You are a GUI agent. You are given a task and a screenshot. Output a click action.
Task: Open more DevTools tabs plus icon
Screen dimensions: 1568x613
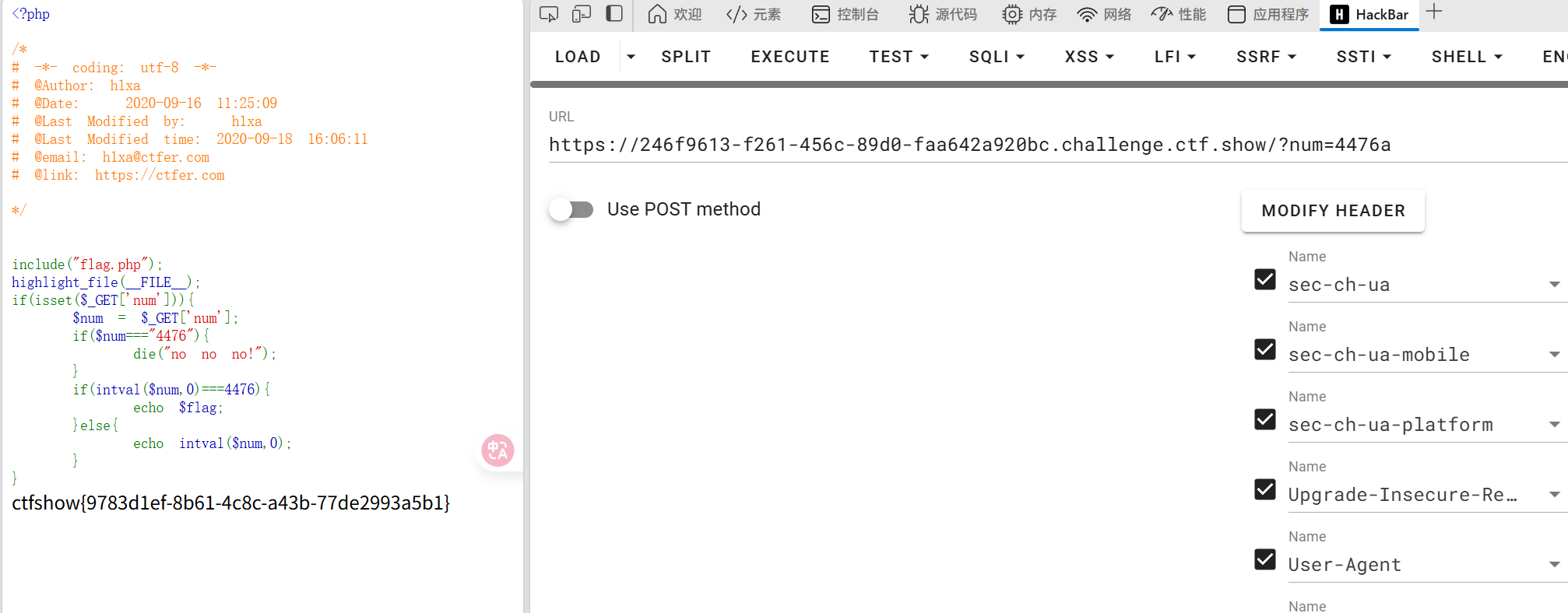[1434, 12]
